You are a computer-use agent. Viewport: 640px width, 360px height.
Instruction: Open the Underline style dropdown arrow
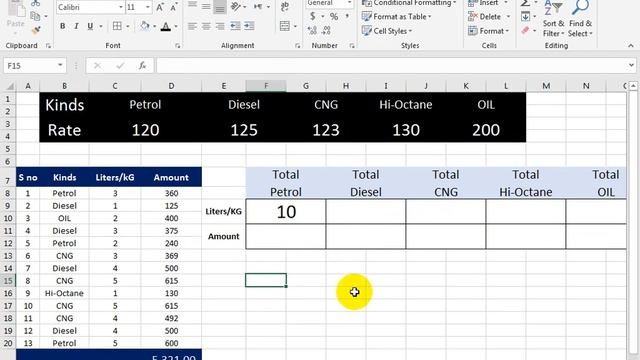[x=100, y=27]
